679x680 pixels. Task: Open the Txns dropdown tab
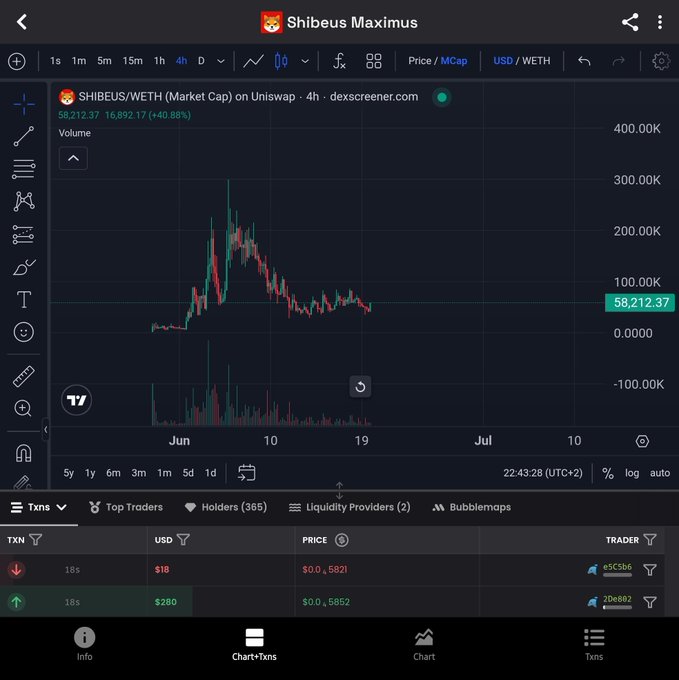(39, 507)
